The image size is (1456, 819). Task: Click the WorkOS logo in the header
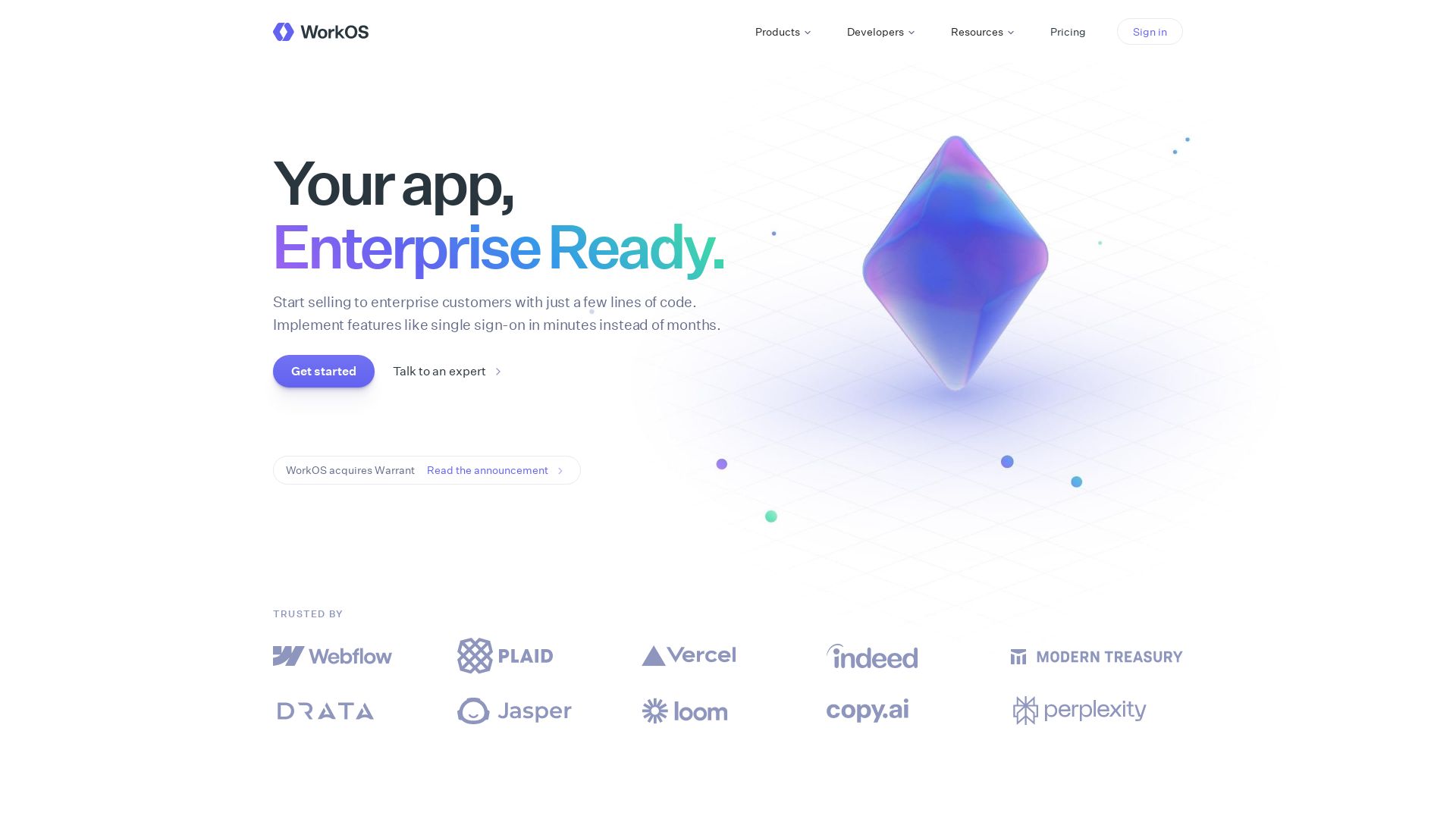point(320,32)
